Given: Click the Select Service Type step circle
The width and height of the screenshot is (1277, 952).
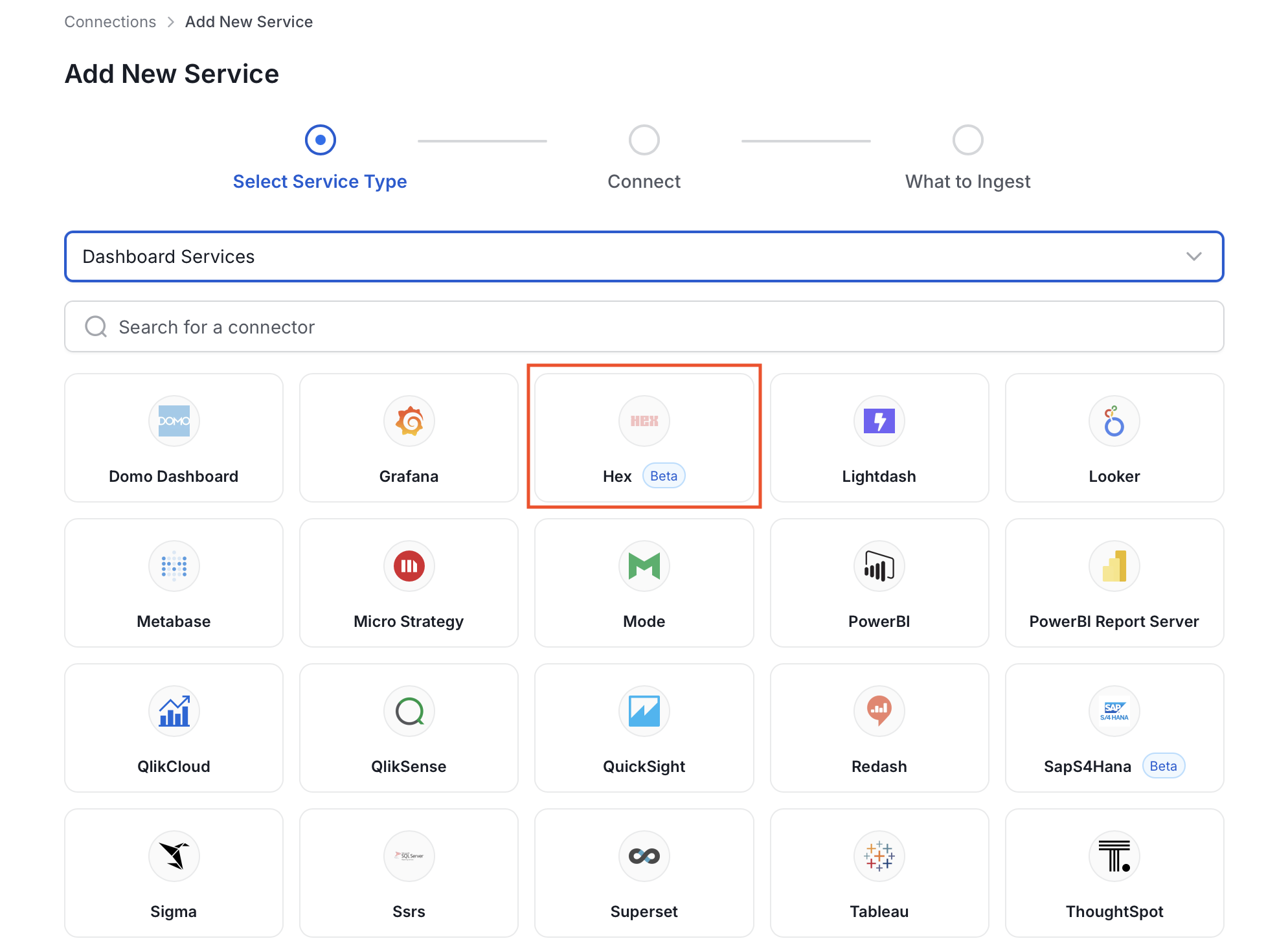Looking at the screenshot, I should click(x=321, y=140).
